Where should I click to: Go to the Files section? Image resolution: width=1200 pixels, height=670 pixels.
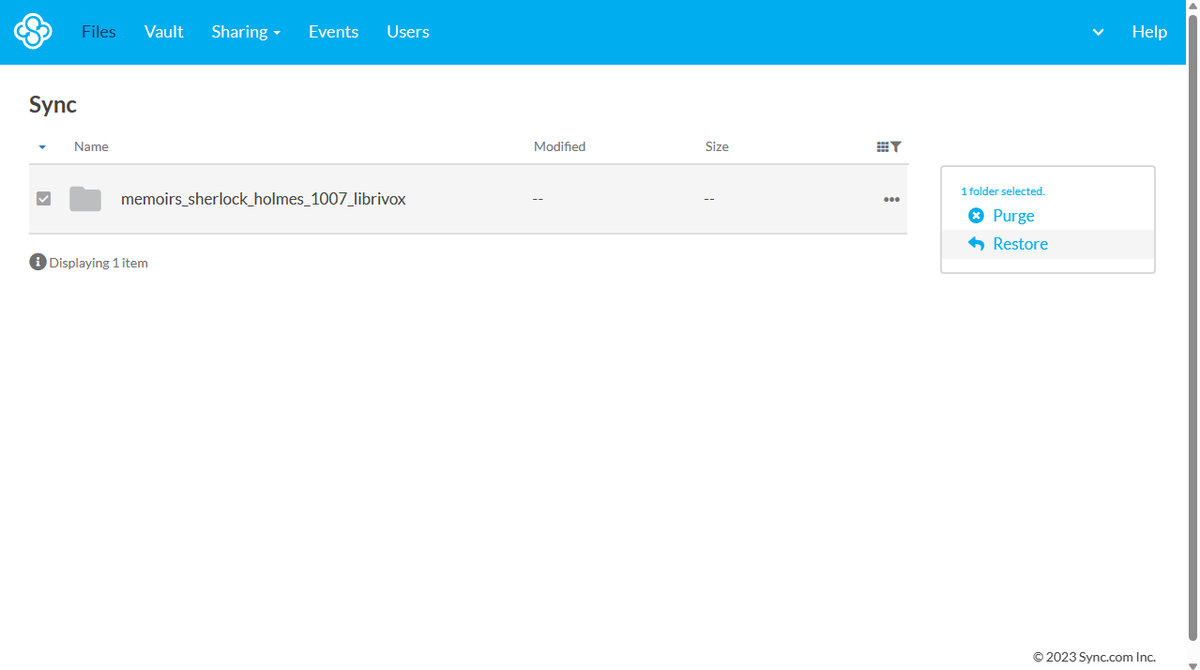click(98, 31)
